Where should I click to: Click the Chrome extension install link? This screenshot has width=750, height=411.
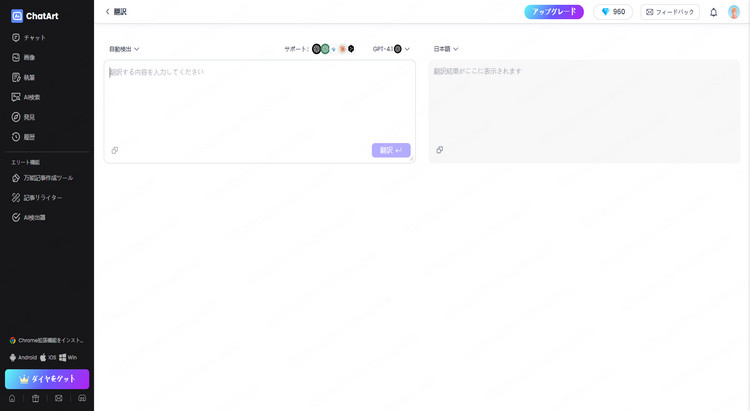point(46,341)
